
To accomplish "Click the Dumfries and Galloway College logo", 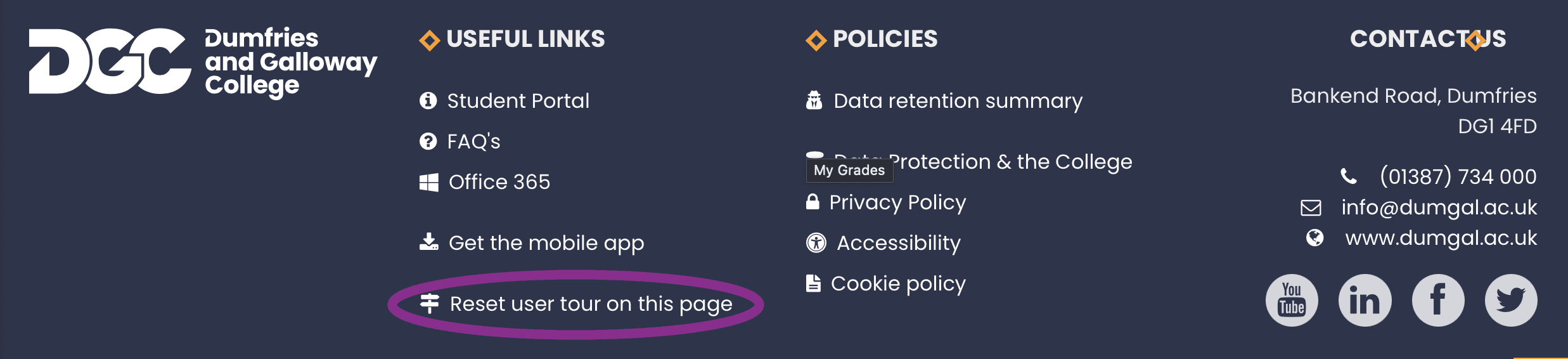I will pyautogui.click(x=203, y=62).
